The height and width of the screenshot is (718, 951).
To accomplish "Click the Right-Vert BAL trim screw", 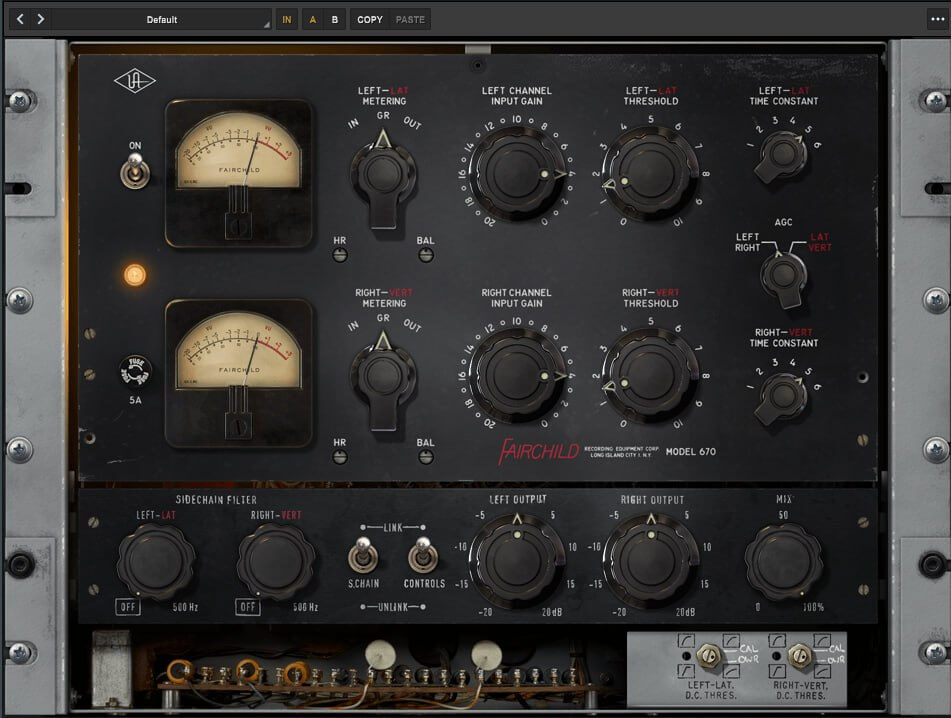I will pyautogui.click(x=426, y=457).
